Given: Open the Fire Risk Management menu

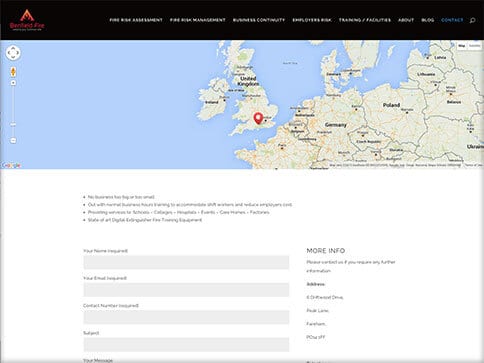Looking at the screenshot, I should 198,20.
